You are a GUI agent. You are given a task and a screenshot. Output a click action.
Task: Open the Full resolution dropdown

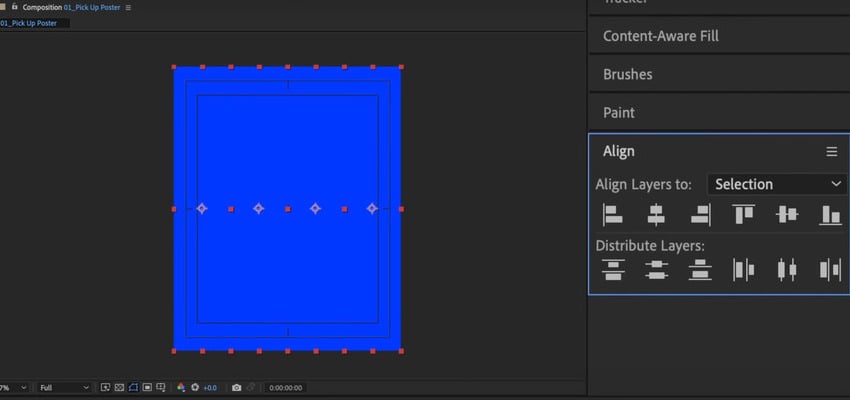tap(63, 388)
